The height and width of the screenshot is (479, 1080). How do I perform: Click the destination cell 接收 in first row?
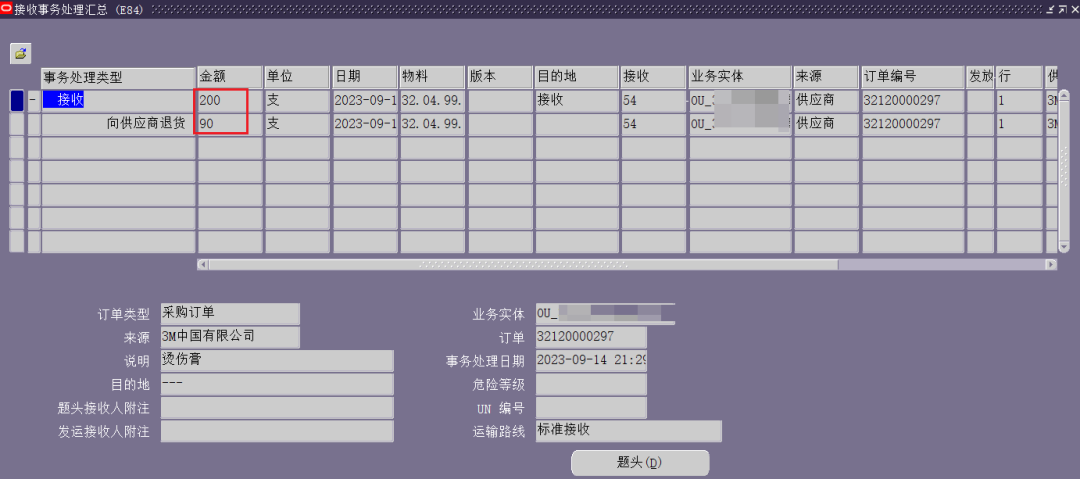coord(577,101)
